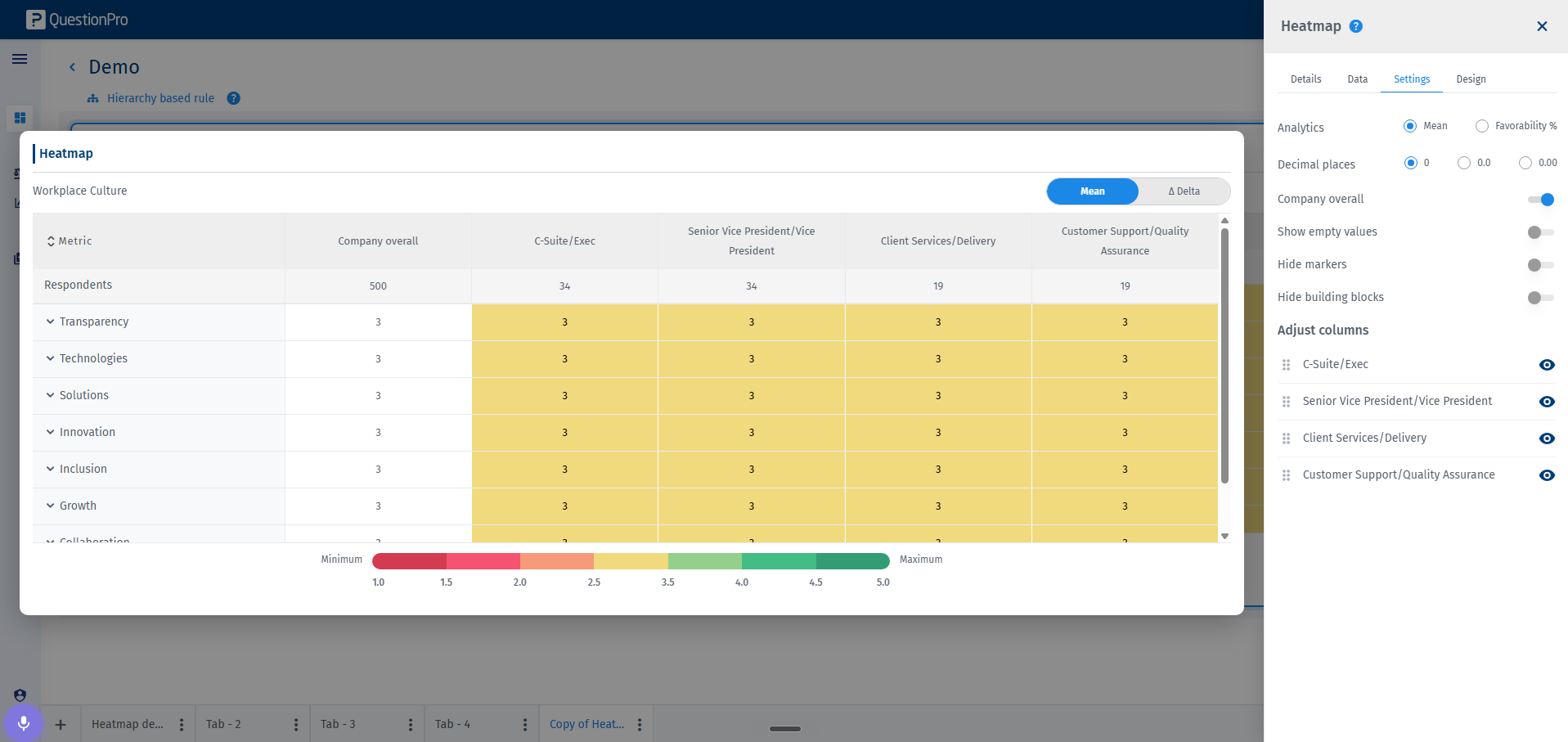Select 0.0 decimal places option
1568x742 pixels.
(x=1464, y=163)
